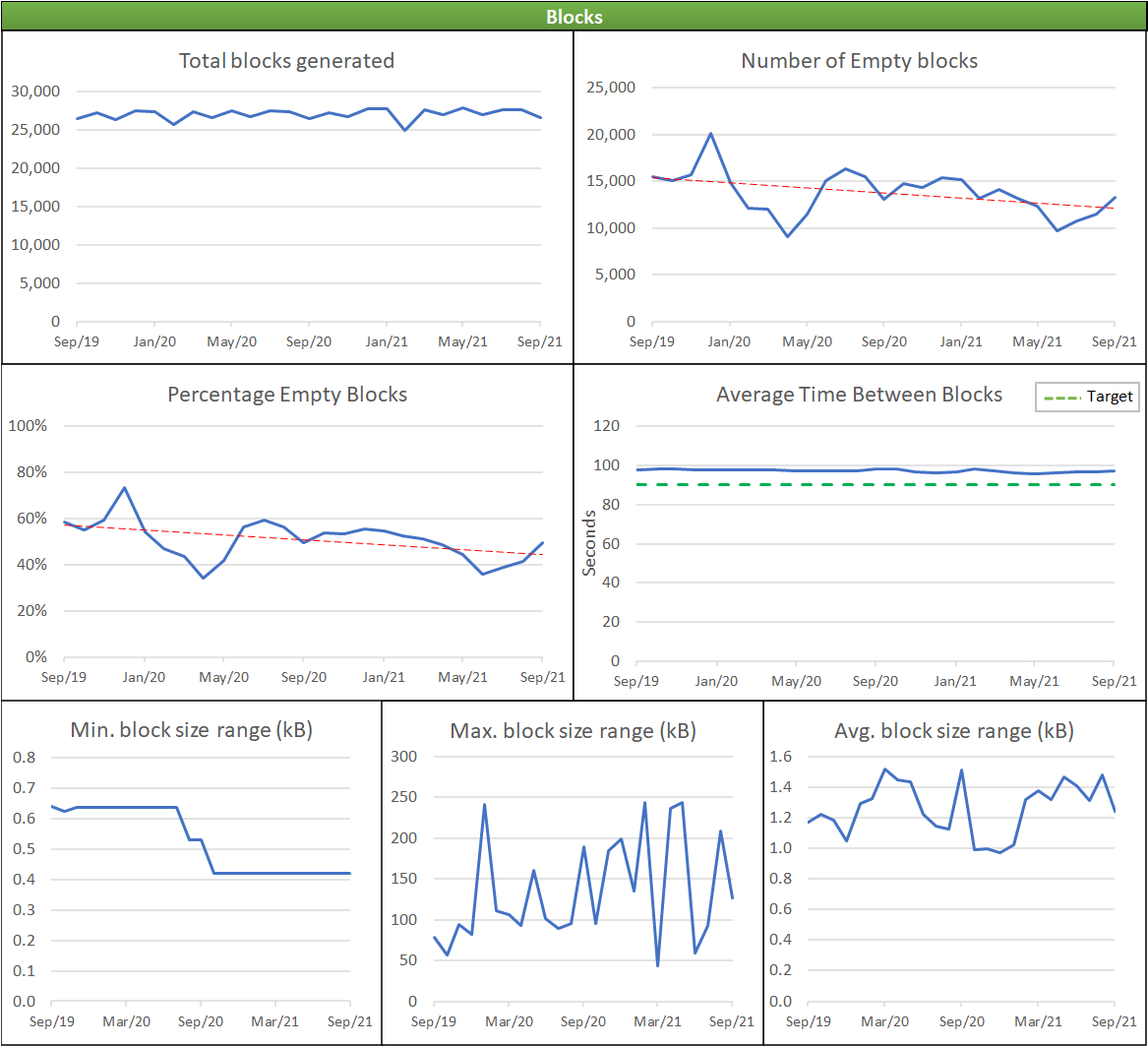Click the Average Time Between Blocks title
The width and height of the screenshot is (1148, 1046).
(x=860, y=395)
